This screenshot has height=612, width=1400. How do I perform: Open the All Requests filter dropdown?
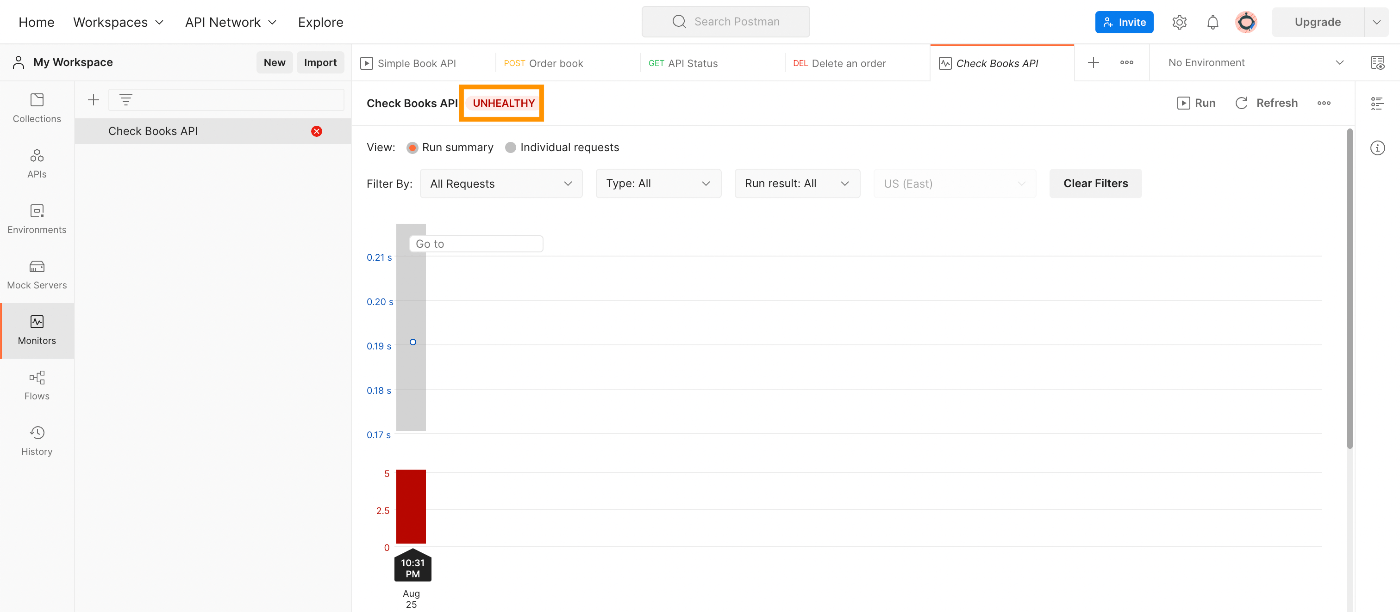click(501, 184)
